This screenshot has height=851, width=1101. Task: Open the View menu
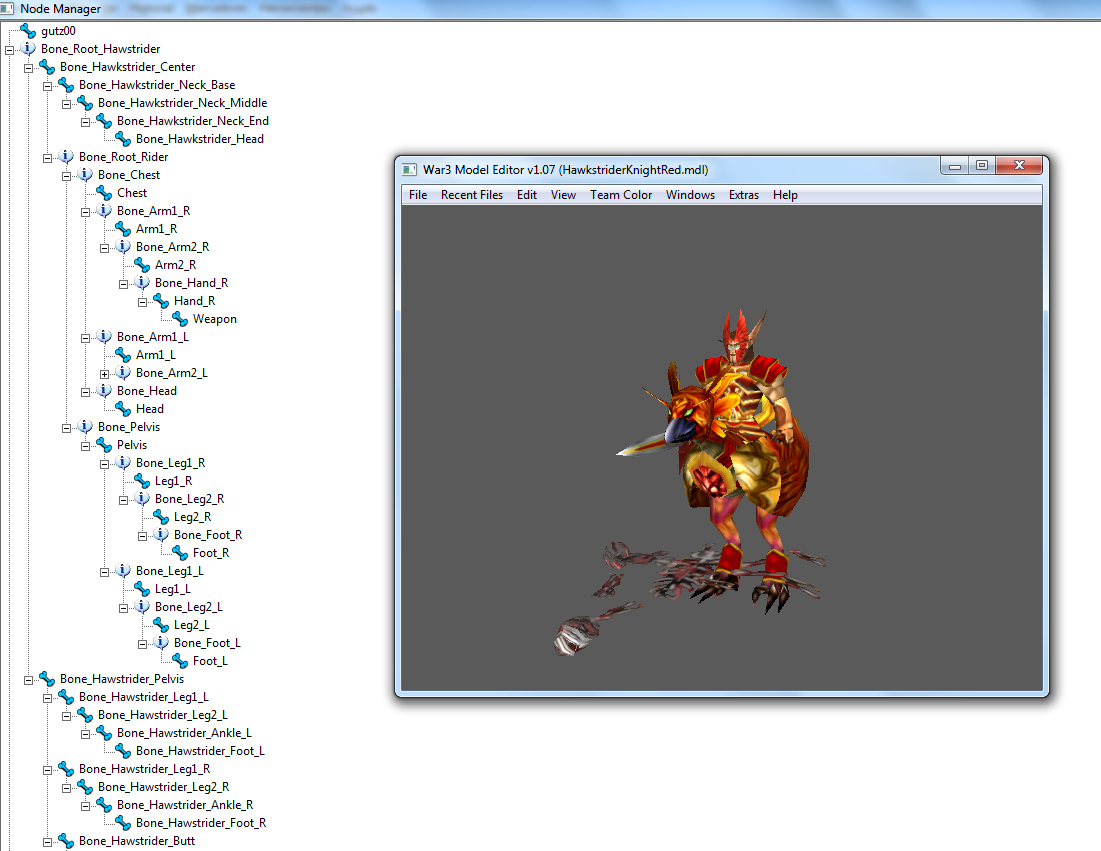(563, 195)
